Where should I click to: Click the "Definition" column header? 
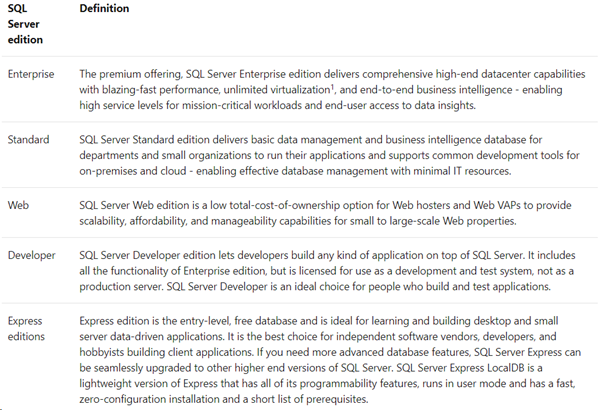(x=104, y=8)
